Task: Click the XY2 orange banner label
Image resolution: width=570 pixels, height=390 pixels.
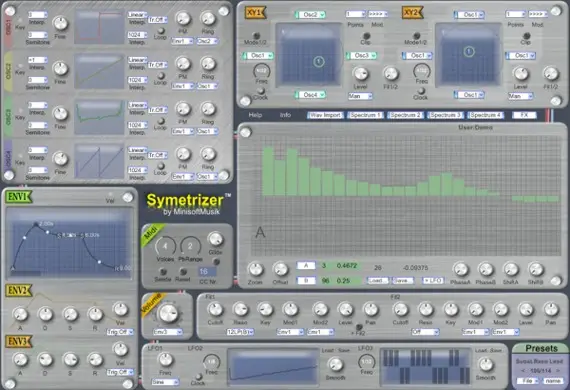Action: click(413, 13)
